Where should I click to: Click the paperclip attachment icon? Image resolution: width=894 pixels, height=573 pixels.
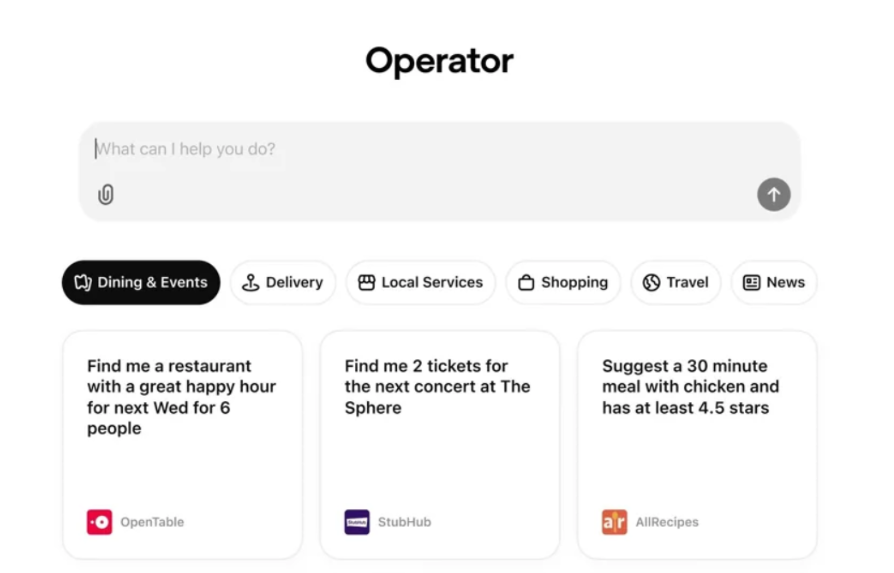tap(106, 195)
